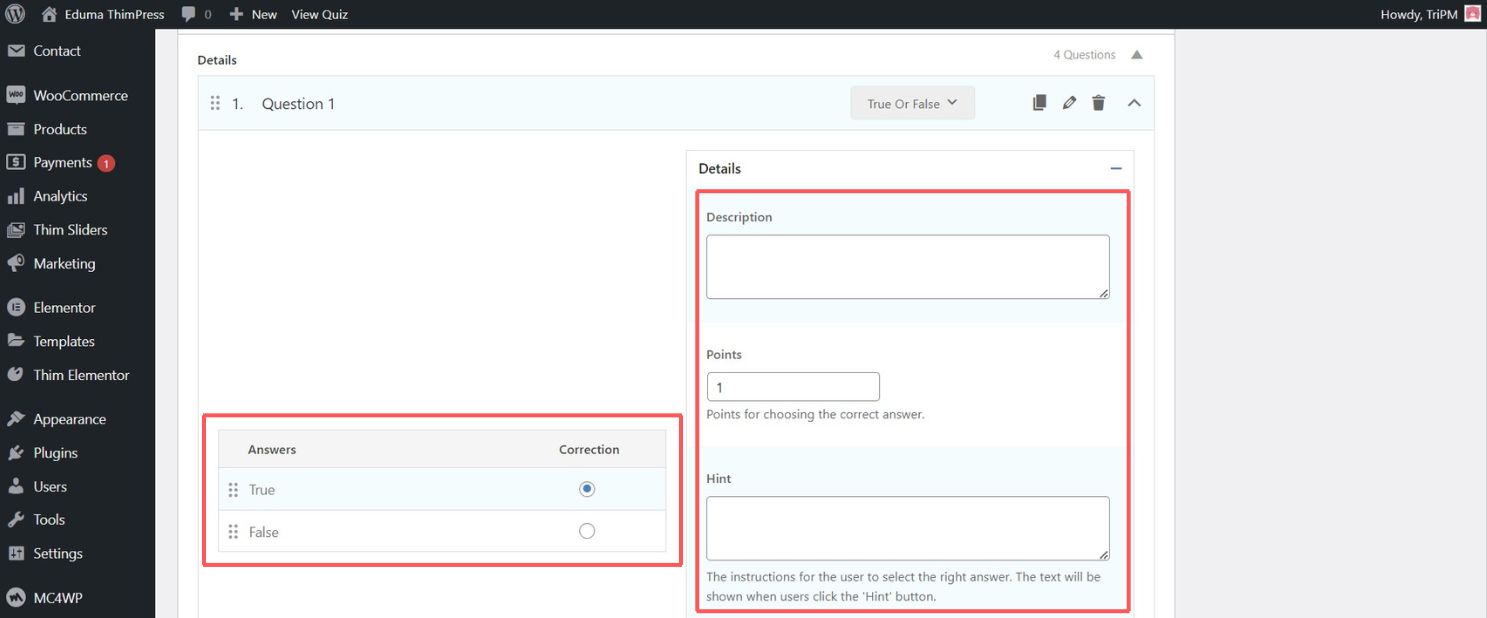Image resolution: width=1487 pixels, height=618 pixels.
Task: Grab the True answer drag handle
Action: pos(233,490)
